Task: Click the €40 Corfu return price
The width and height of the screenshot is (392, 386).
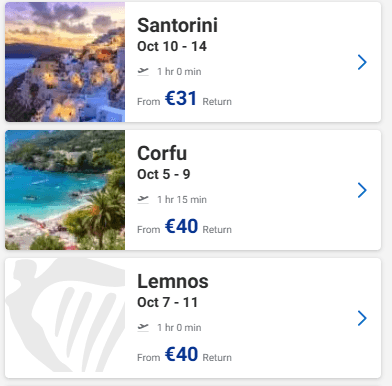Action: (x=181, y=226)
